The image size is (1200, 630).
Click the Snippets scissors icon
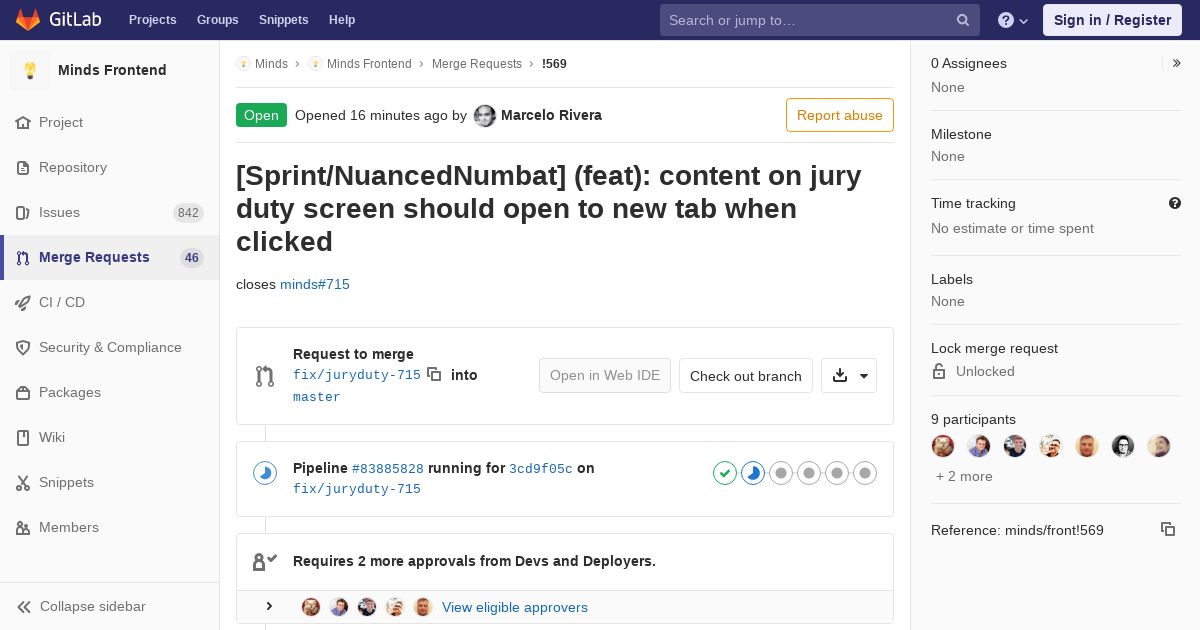click(23, 482)
